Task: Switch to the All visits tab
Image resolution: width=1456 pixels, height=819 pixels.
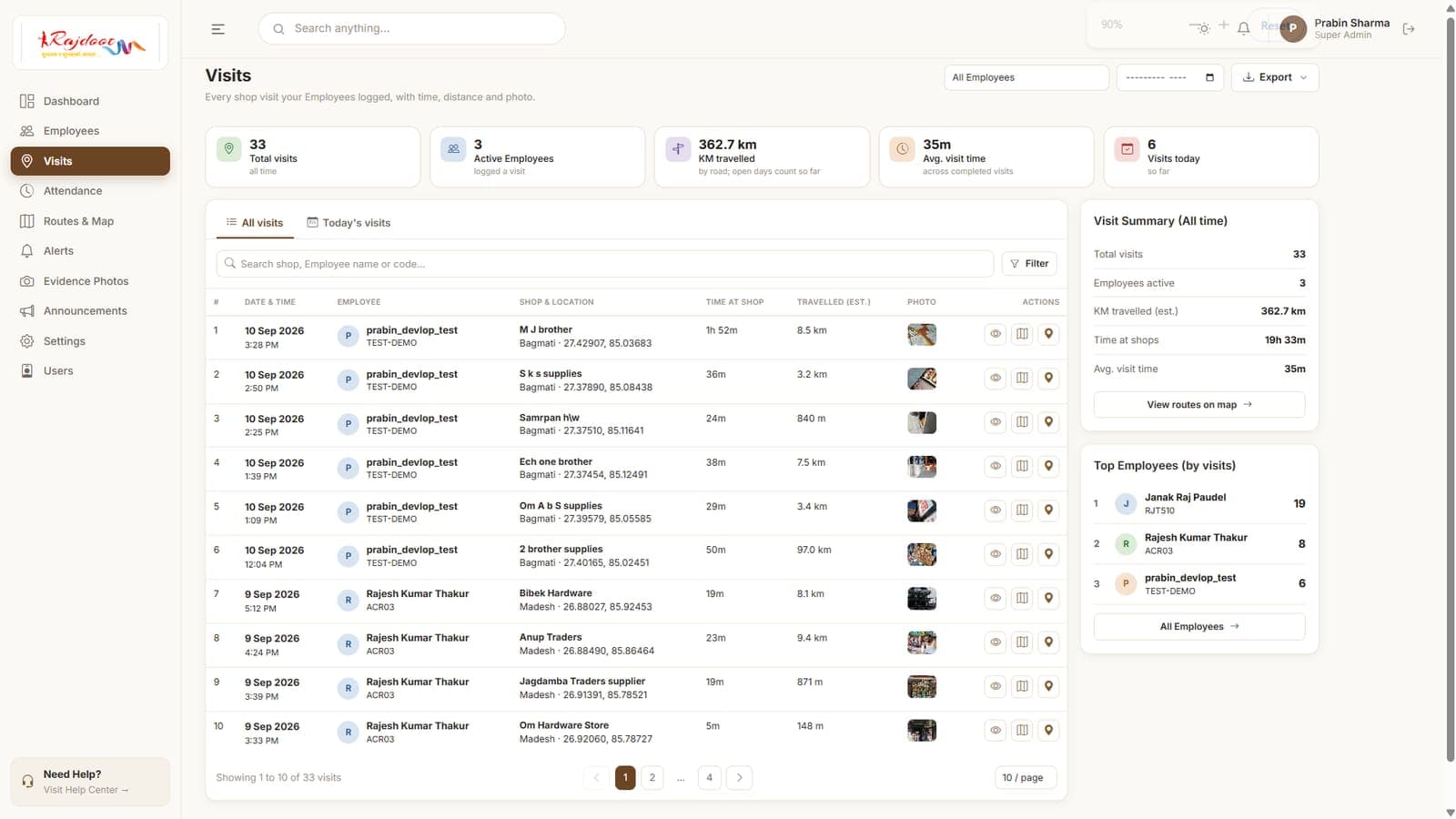Action: tap(255, 223)
